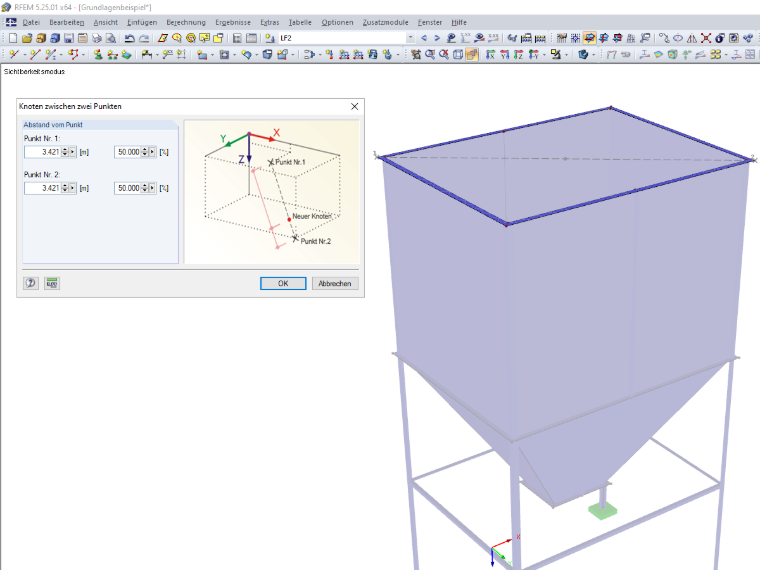This screenshot has width=760, height=570.
Task: Toggle the highlighted show loads button
Action: (589, 38)
